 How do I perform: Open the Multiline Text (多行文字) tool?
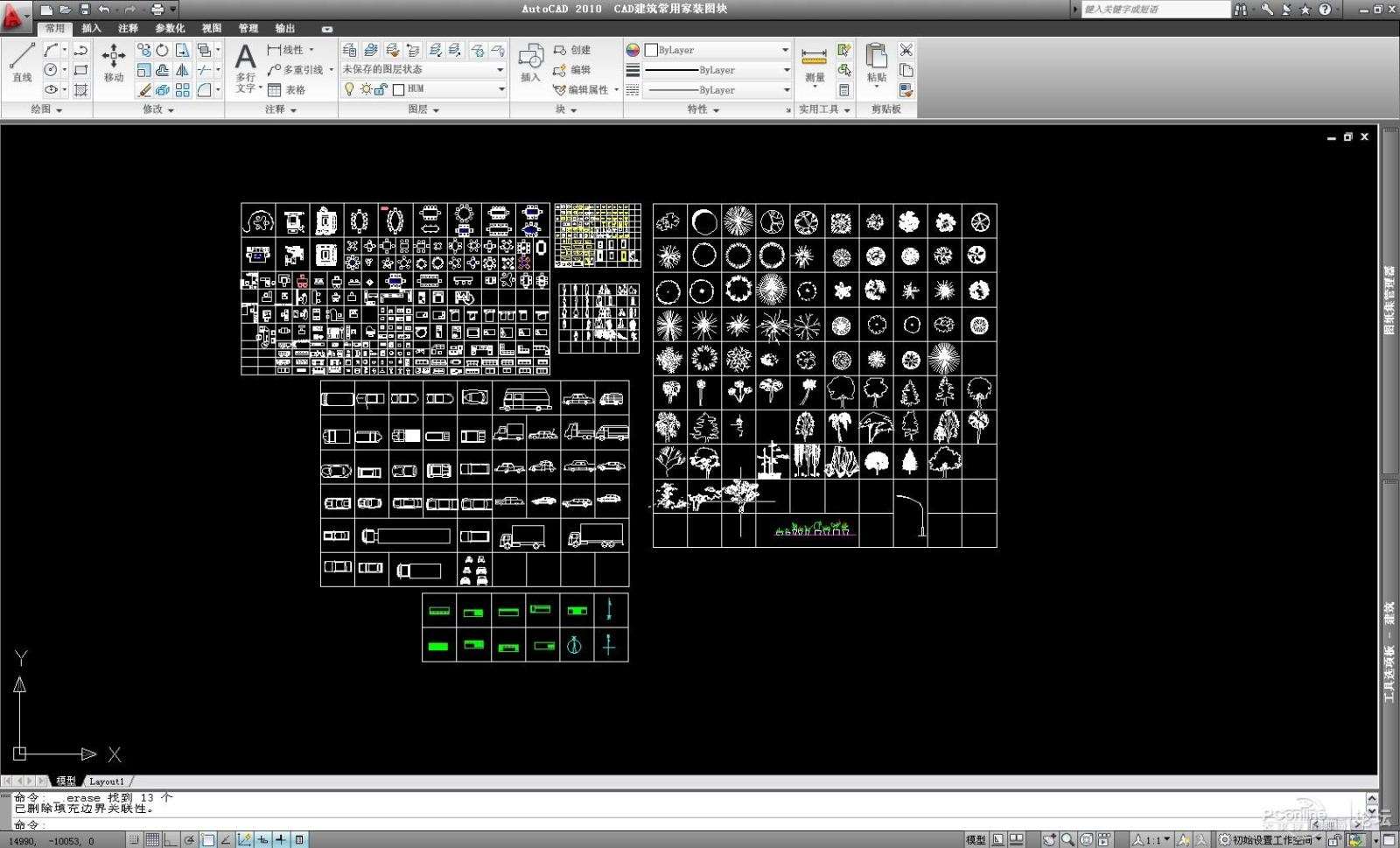point(243,63)
